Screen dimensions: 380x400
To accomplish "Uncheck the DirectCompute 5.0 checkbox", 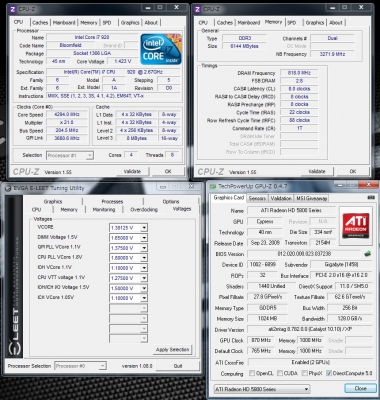I will 329,373.
